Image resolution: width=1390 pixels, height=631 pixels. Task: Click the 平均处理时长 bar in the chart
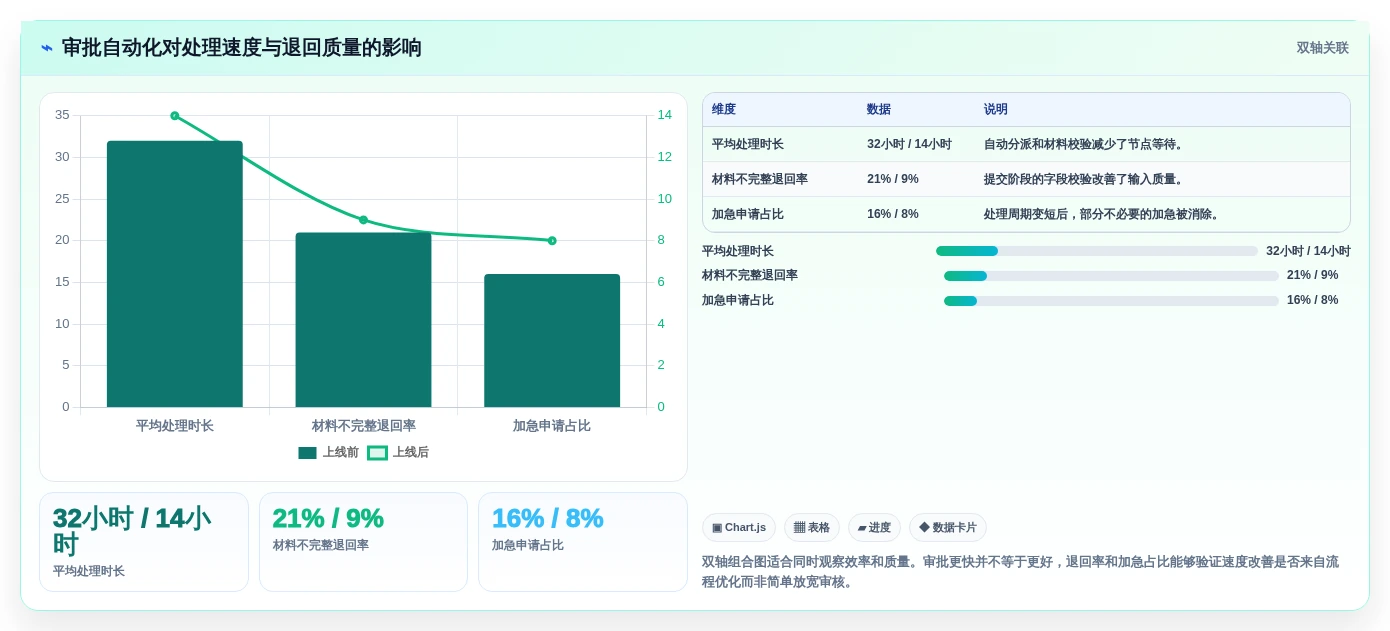pos(175,274)
